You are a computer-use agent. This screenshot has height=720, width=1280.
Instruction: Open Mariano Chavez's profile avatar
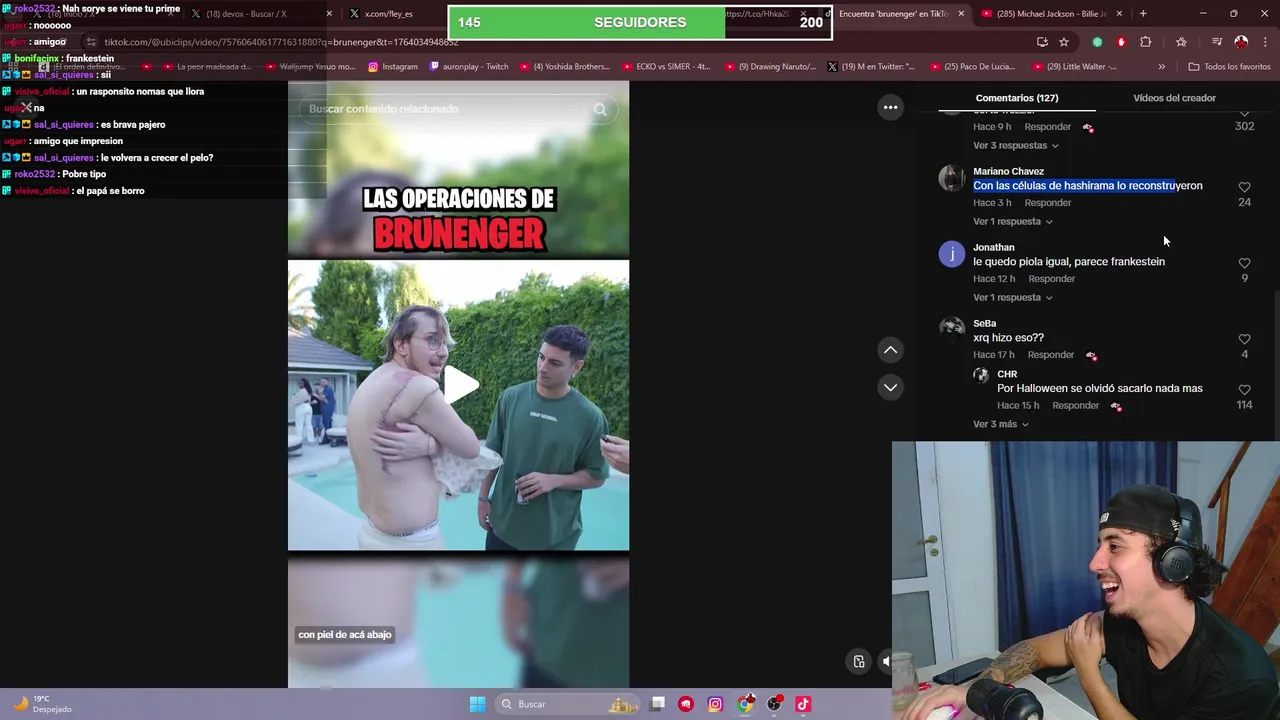click(951, 178)
